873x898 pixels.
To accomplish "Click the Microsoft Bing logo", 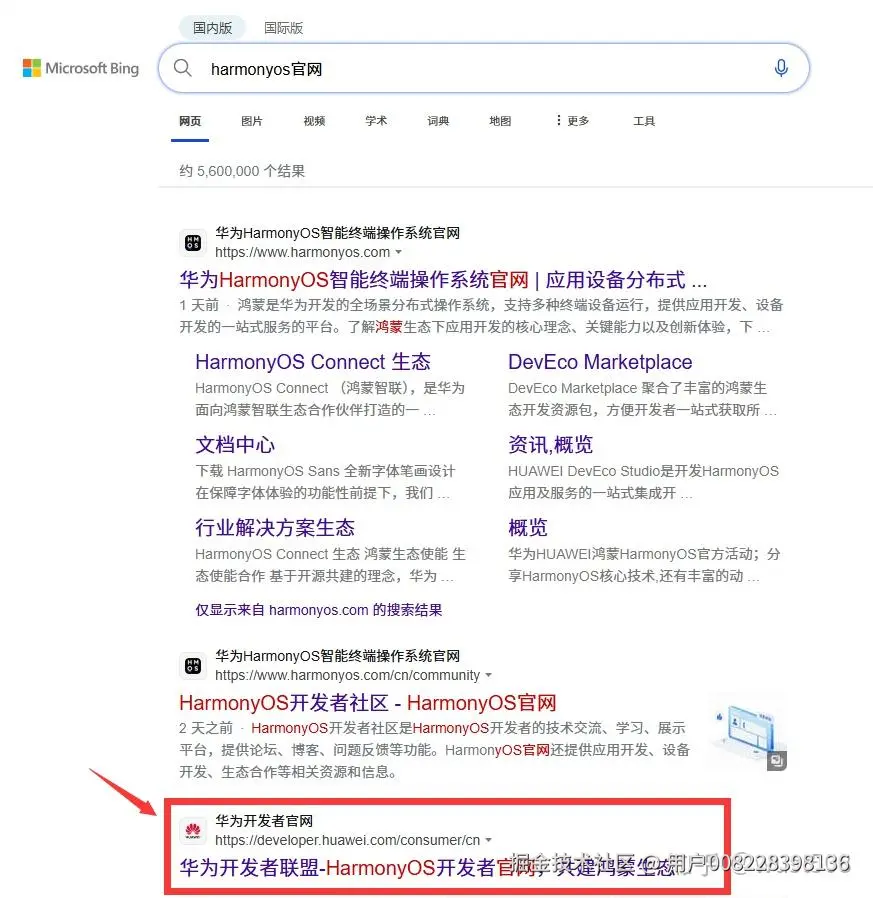I will click(x=81, y=68).
